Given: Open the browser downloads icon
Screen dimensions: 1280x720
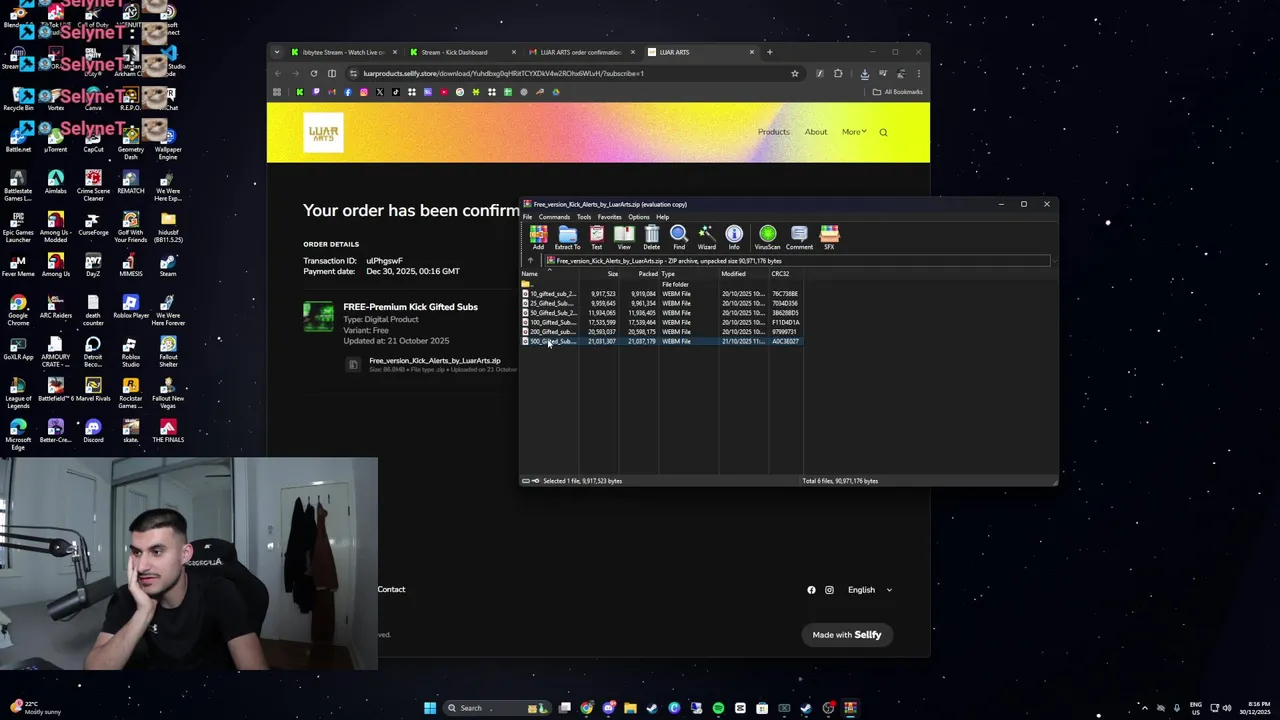Looking at the screenshot, I should [x=865, y=73].
